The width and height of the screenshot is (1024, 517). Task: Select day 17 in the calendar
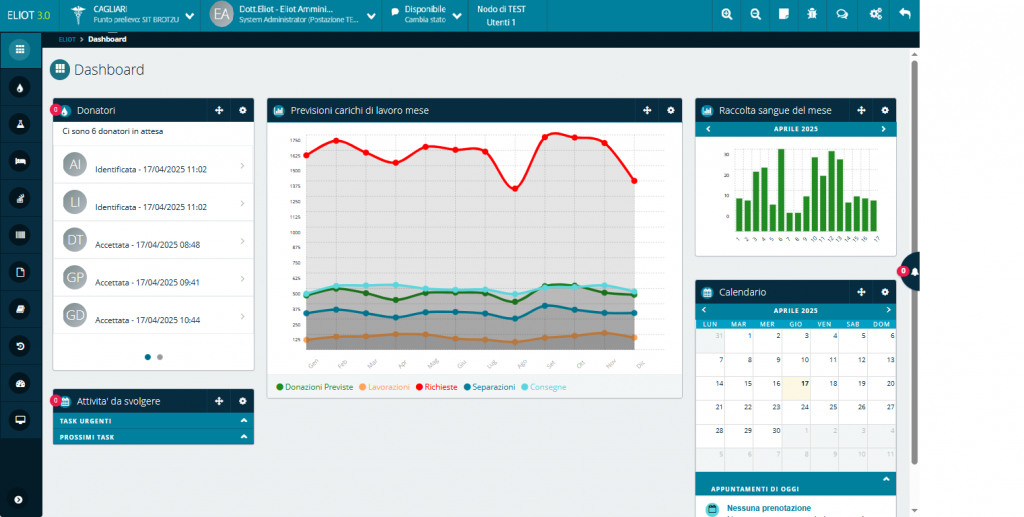click(804, 383)
